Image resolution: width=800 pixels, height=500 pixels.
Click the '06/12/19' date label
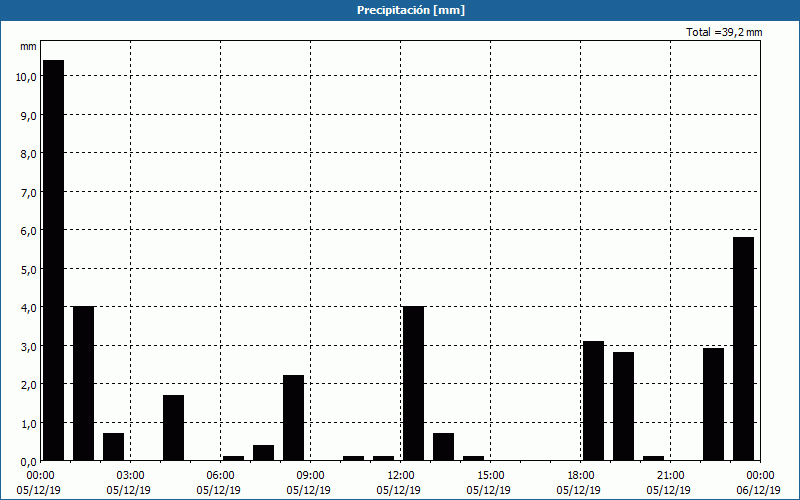(x=758, y=490)
